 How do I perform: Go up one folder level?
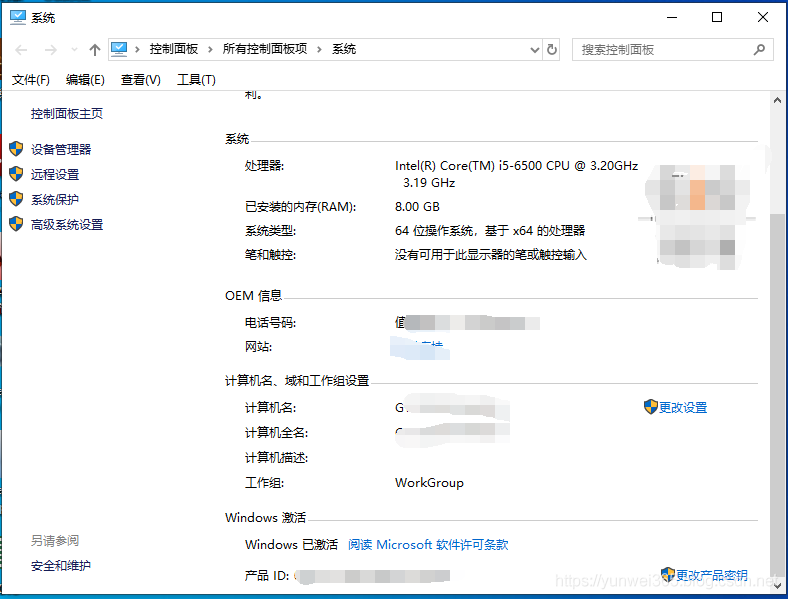pyautogui.click(x=94, y=50)
